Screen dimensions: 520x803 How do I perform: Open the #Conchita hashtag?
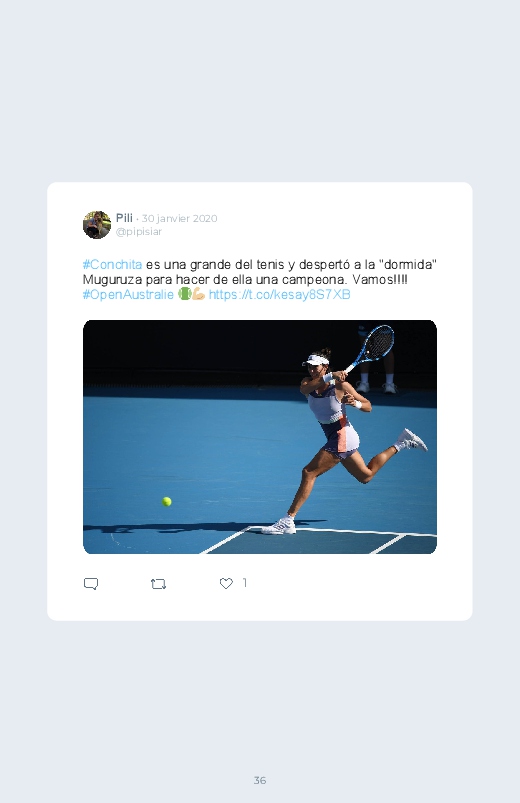tap(112, 265)
